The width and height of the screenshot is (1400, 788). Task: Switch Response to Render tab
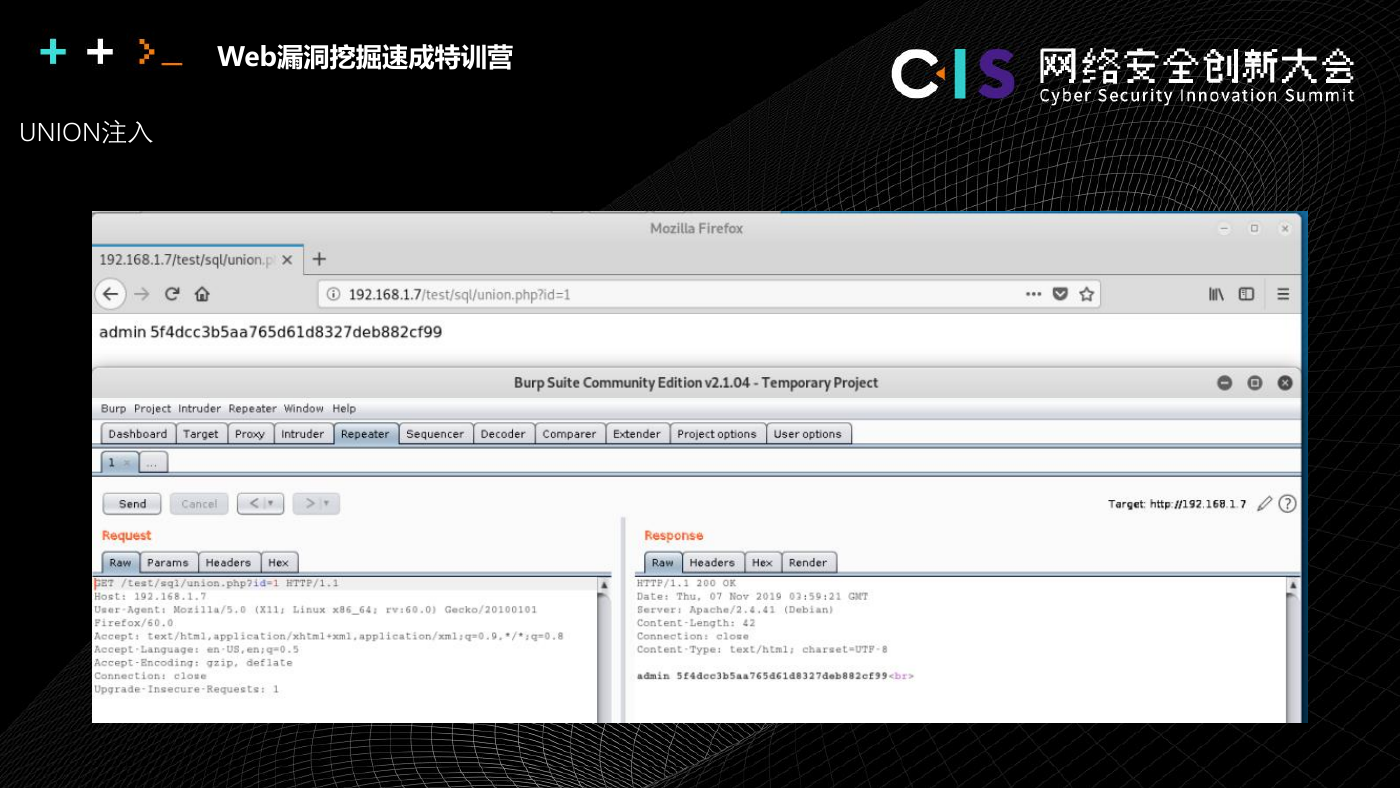tap(808, 563)
